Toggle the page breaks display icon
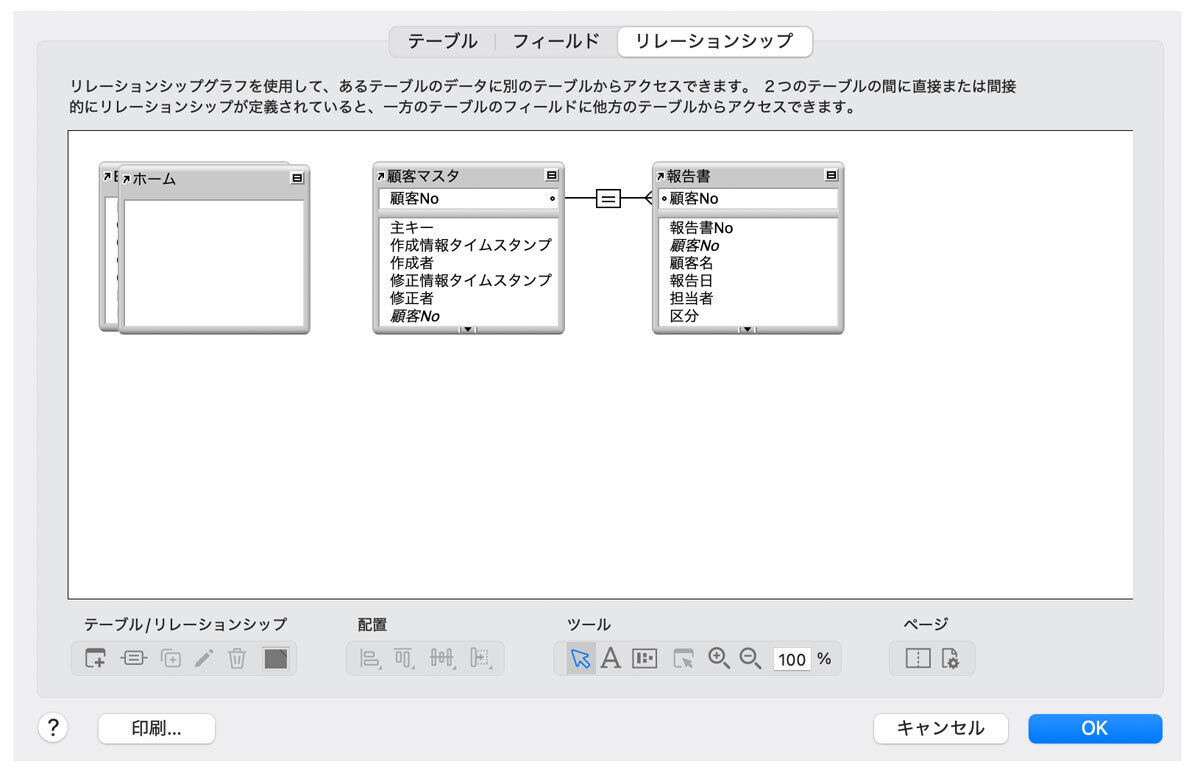 pos(917,659)
